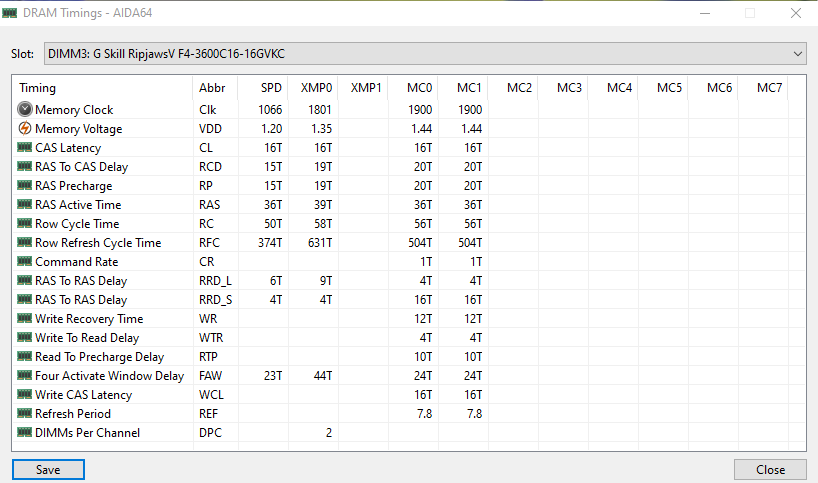Click the Command Rate chip icon
The height and width of the screenshot is (483, 818).
click(x=25, y=261)
